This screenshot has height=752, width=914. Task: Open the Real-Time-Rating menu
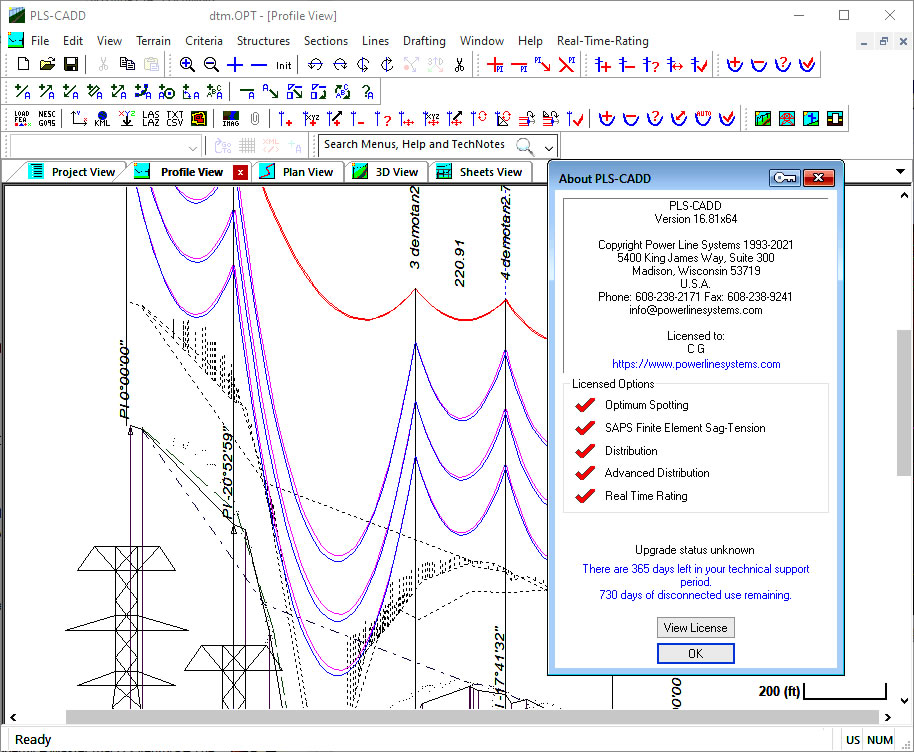[x=603, y=41]
